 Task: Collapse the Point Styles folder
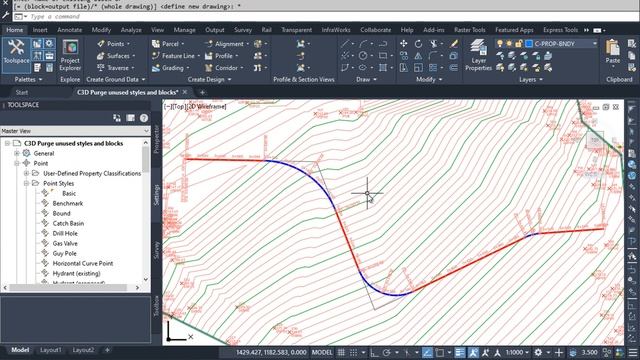(26, 184)
